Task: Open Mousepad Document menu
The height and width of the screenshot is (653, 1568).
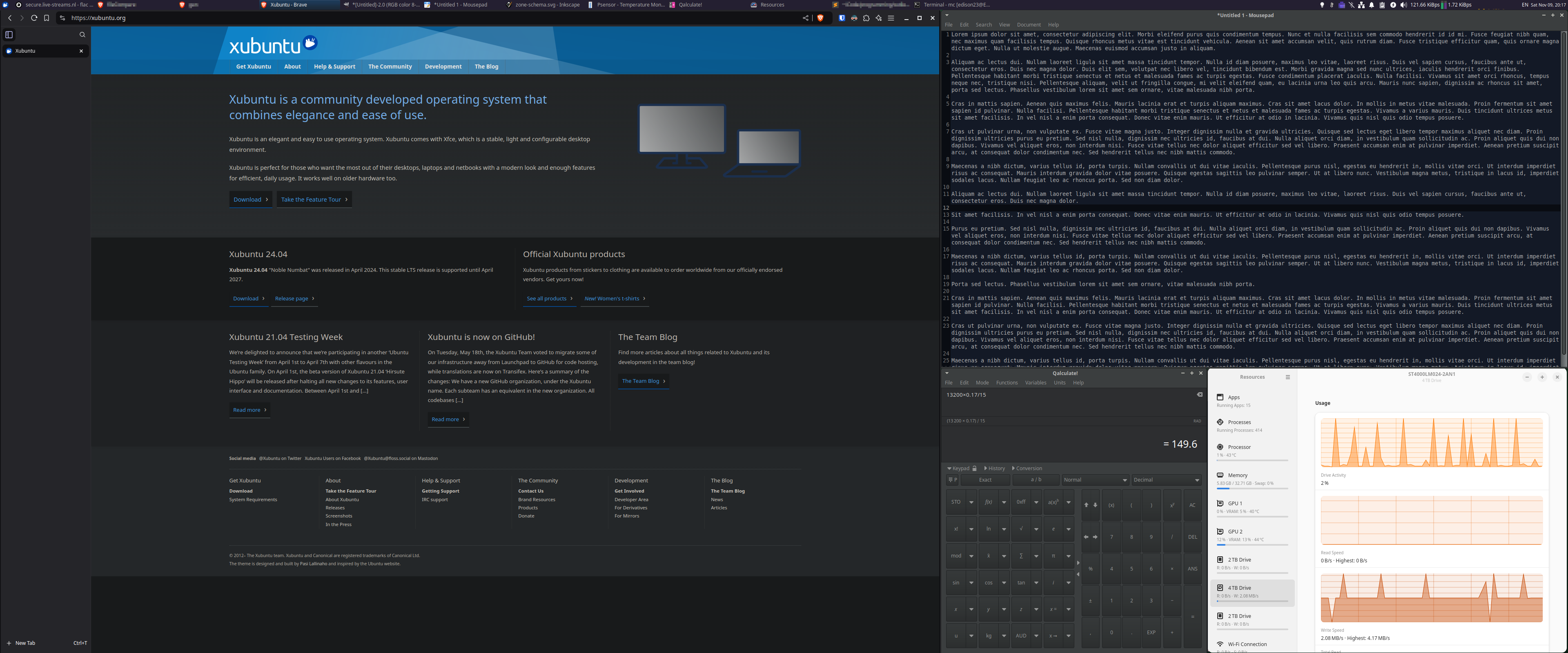Action: (x=1028, y=25)
